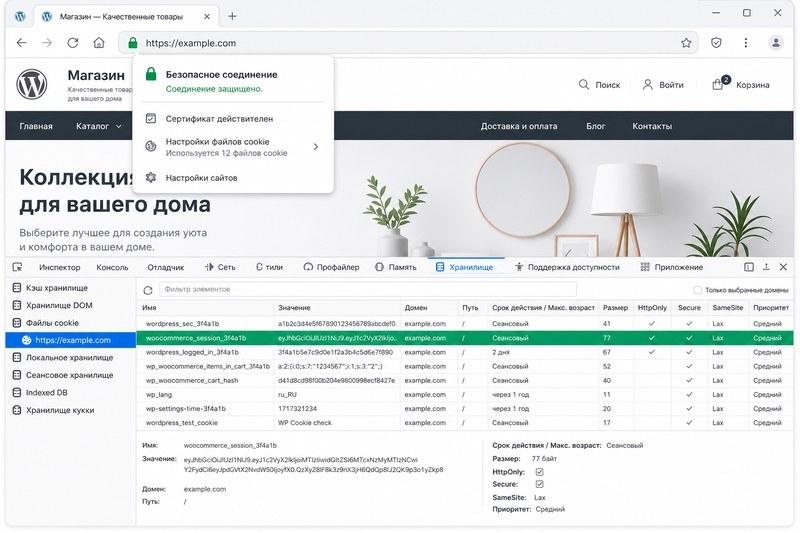
Task: Expand the Каталог dropdown menu
Action: (x=98, y=126)
